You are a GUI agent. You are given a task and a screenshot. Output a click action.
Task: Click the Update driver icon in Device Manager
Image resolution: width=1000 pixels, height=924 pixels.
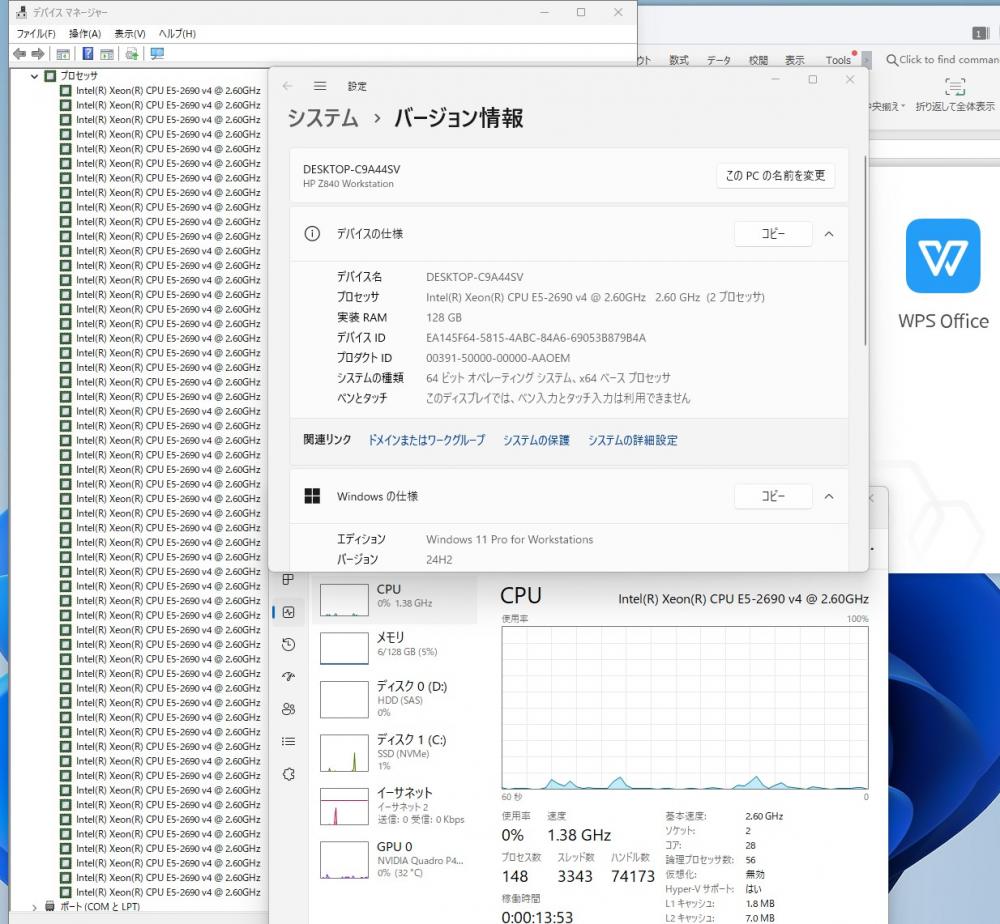(x=132, y=54)
